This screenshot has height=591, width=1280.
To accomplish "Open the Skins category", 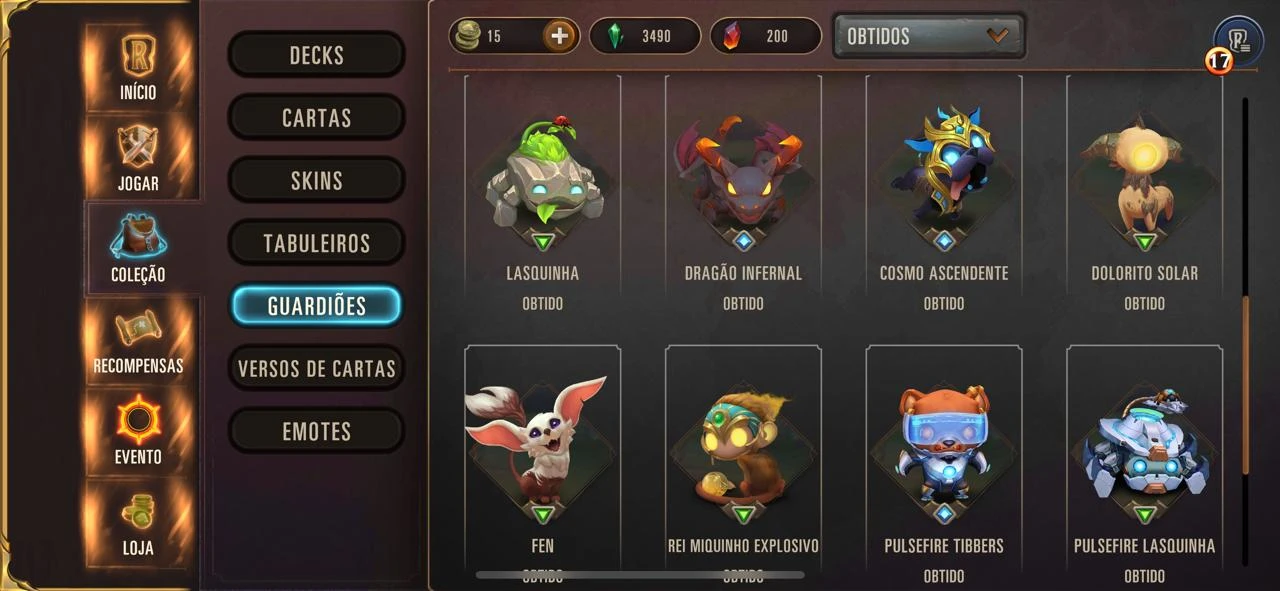I will 317,181.
